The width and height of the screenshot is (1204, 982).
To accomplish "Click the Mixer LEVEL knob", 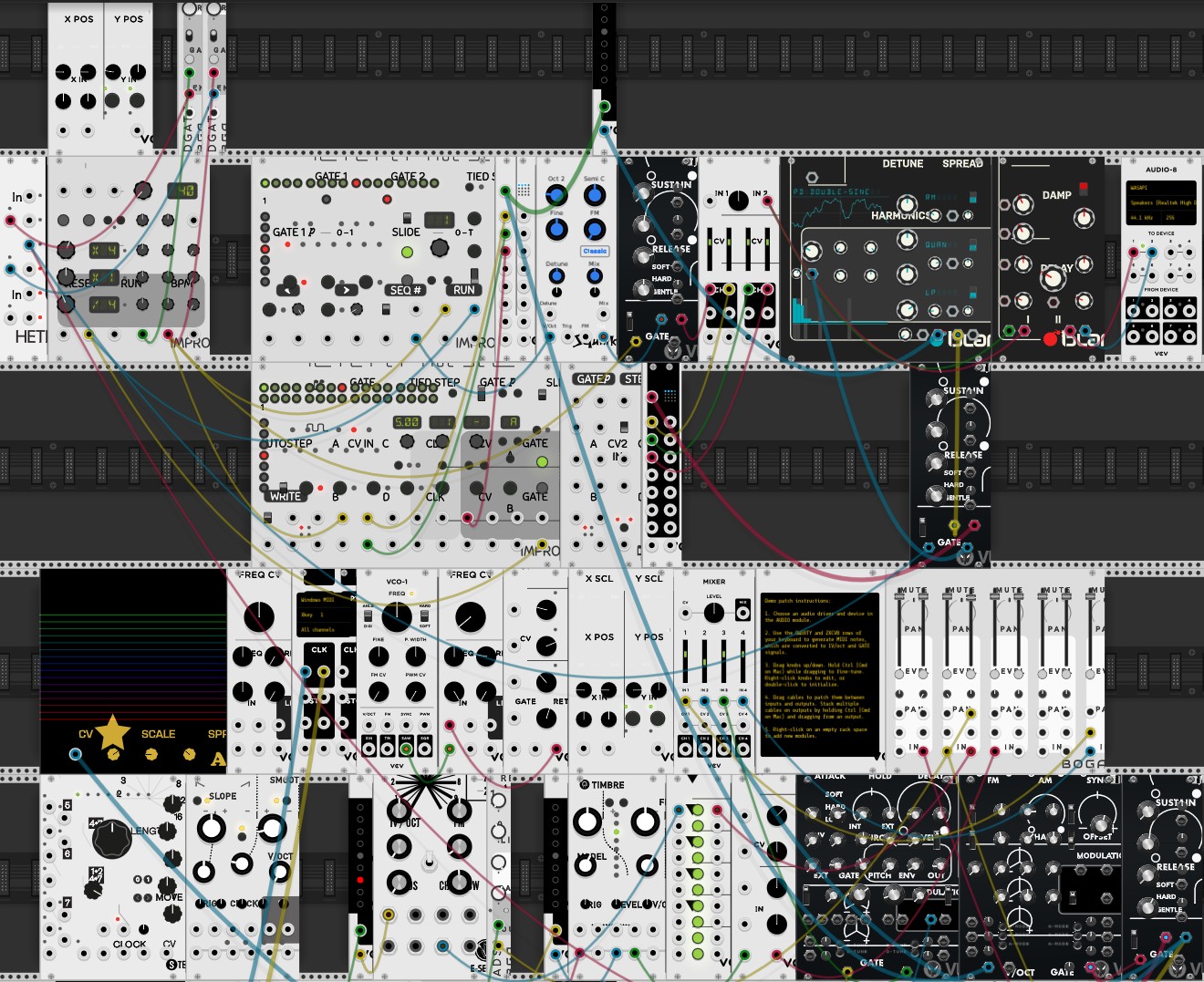I will pyautogui.click(x=714, y=613).
